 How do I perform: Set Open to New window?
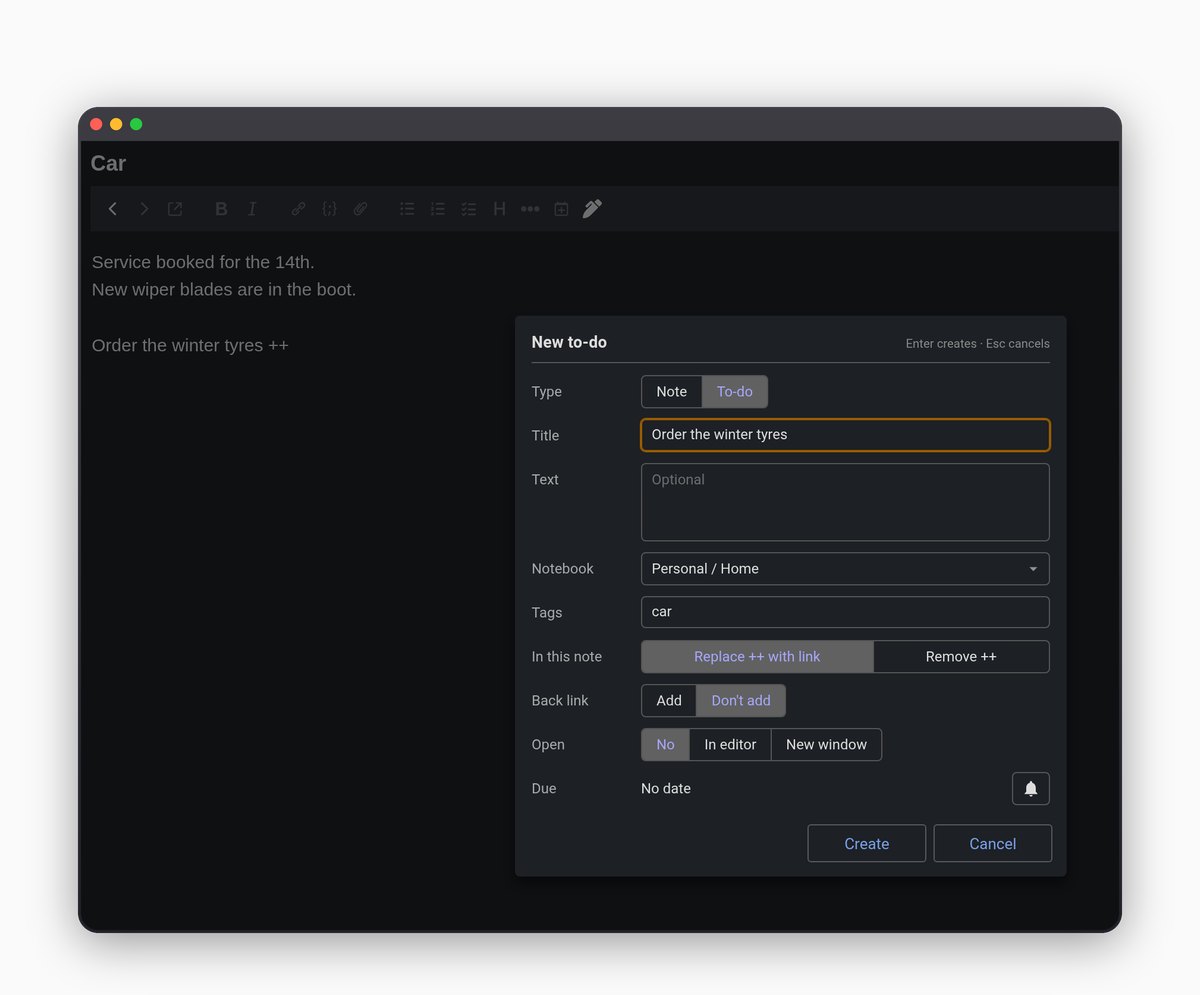(826, 745)
